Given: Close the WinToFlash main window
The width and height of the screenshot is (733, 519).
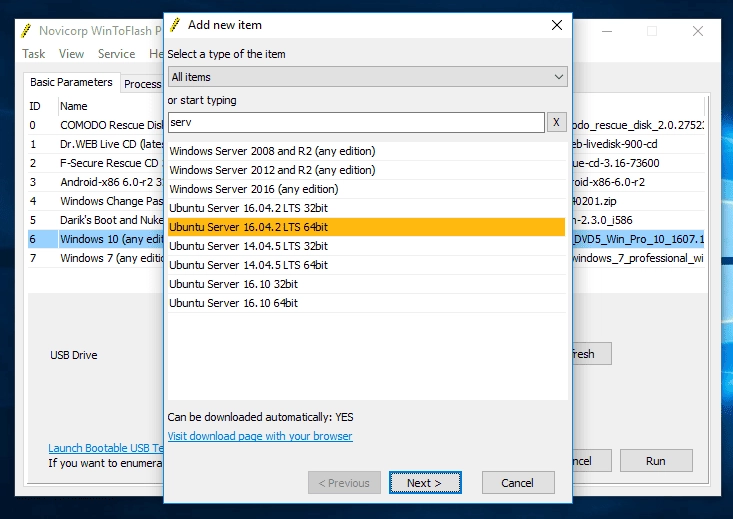Looking at the screenshot, I should coord(698,31).
